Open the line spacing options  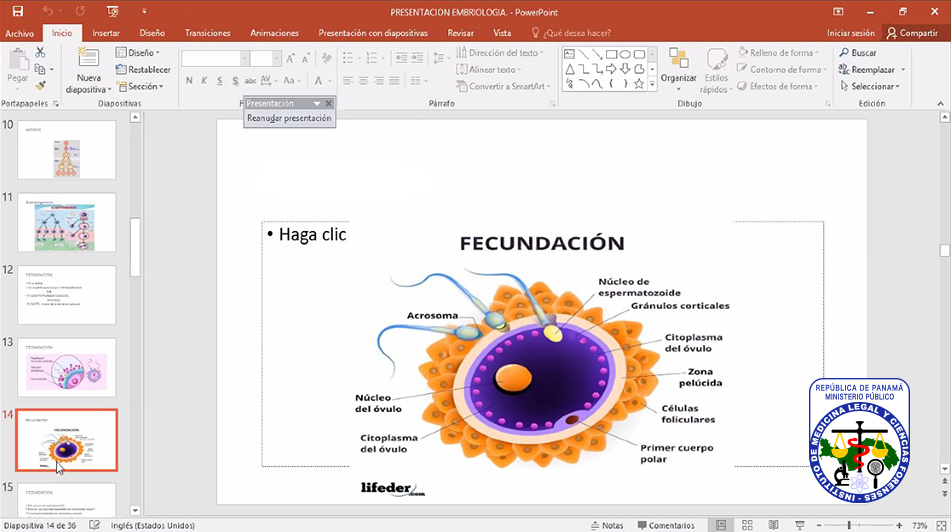442,58
